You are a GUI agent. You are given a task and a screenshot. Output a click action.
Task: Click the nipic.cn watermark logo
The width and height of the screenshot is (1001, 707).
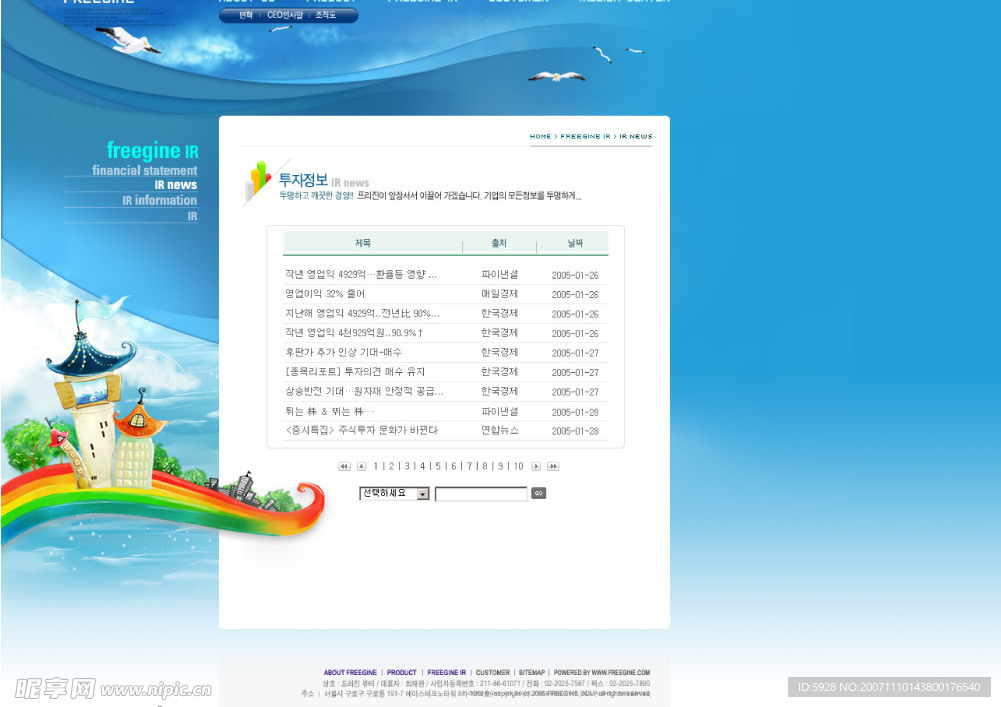tap(113, 688)
